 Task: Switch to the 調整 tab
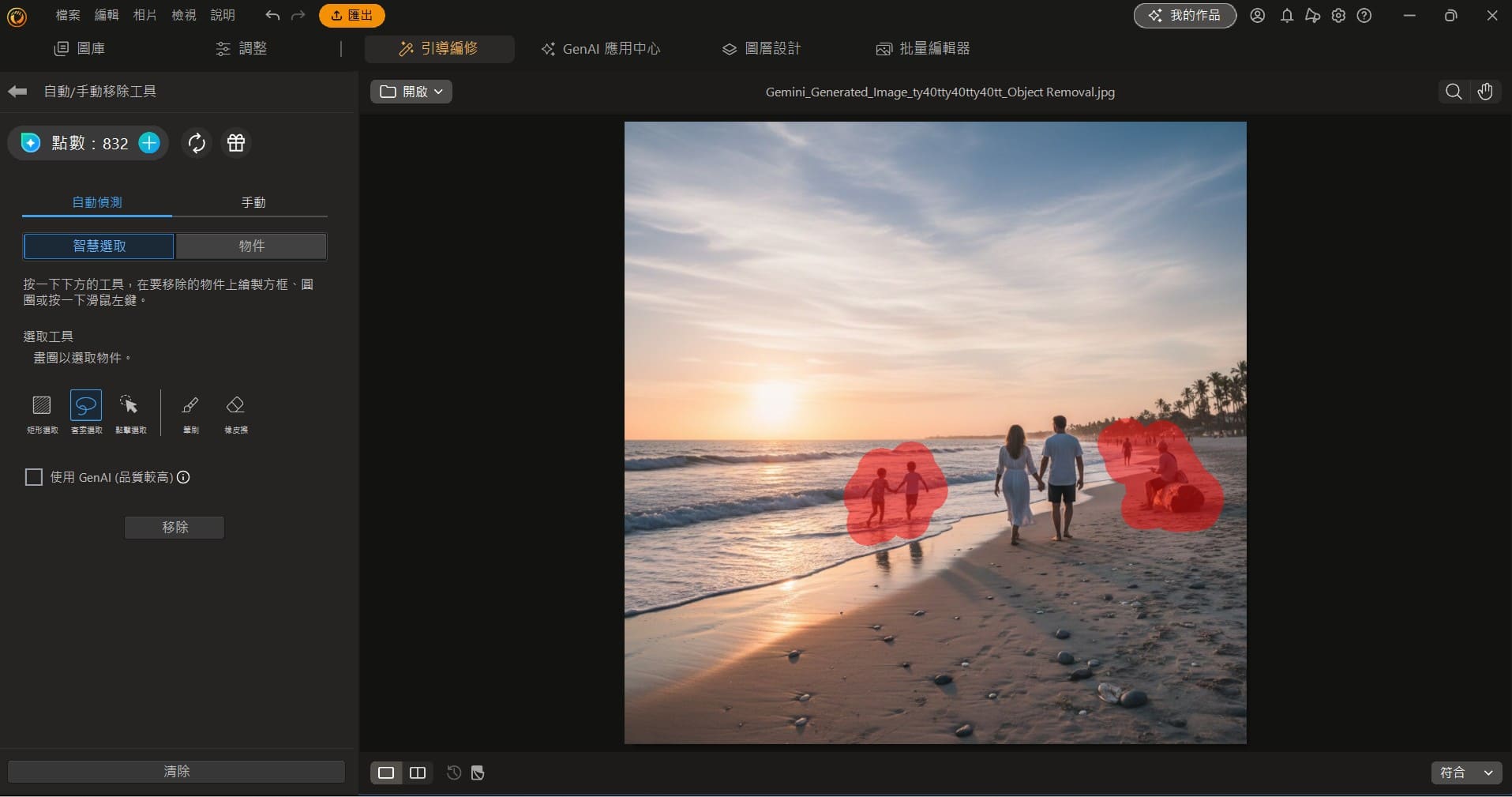tap(241, 49)
